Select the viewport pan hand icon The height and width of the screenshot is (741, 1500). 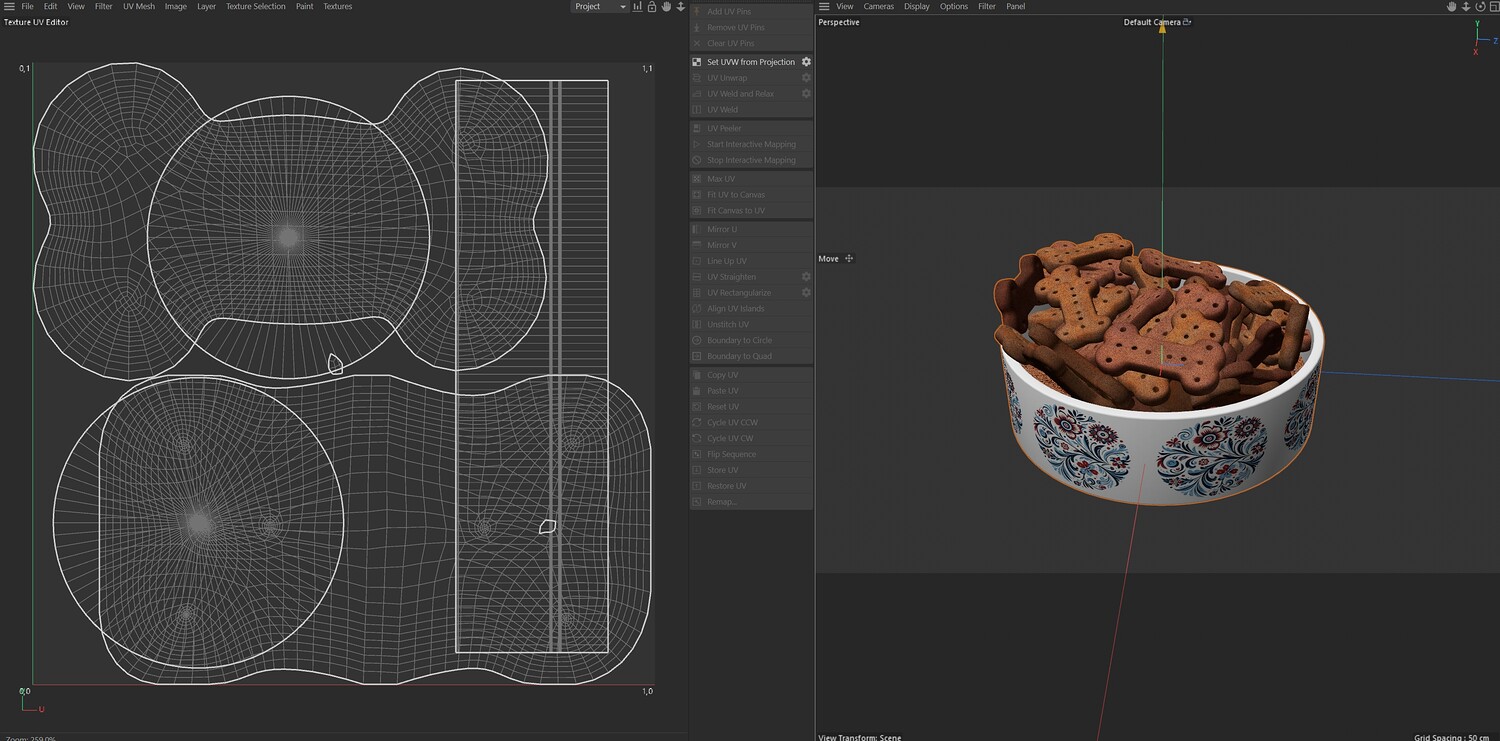1452,6
